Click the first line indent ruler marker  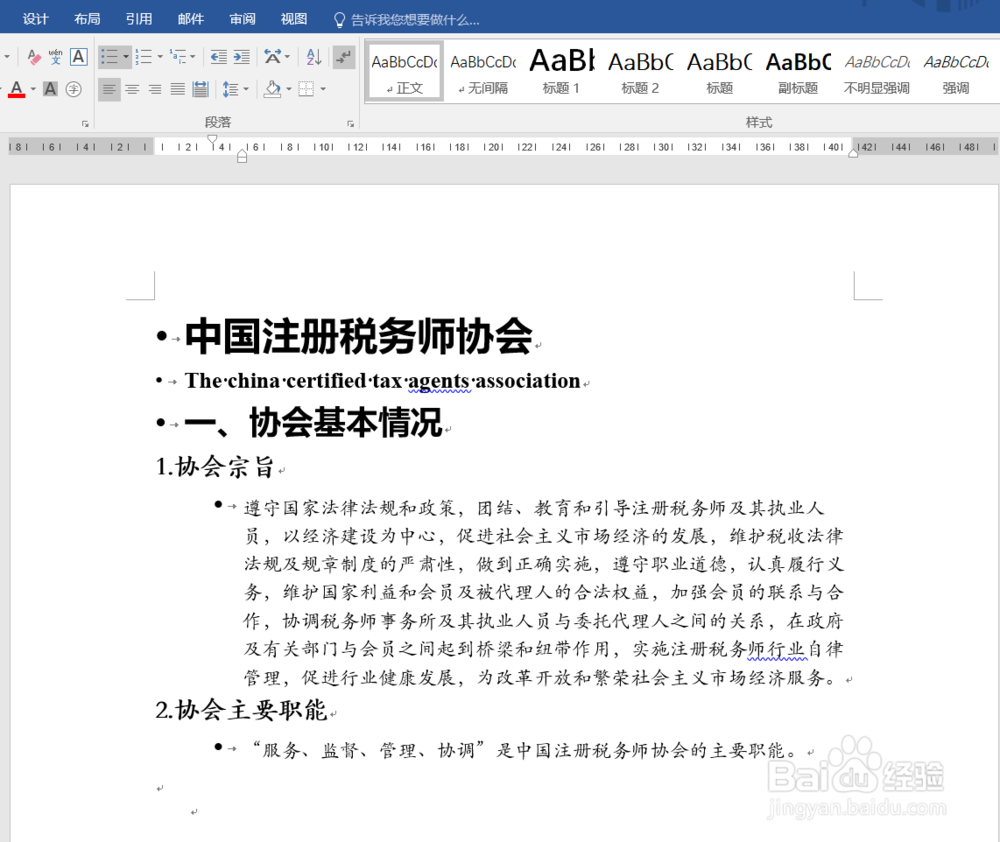click(212, 139)
